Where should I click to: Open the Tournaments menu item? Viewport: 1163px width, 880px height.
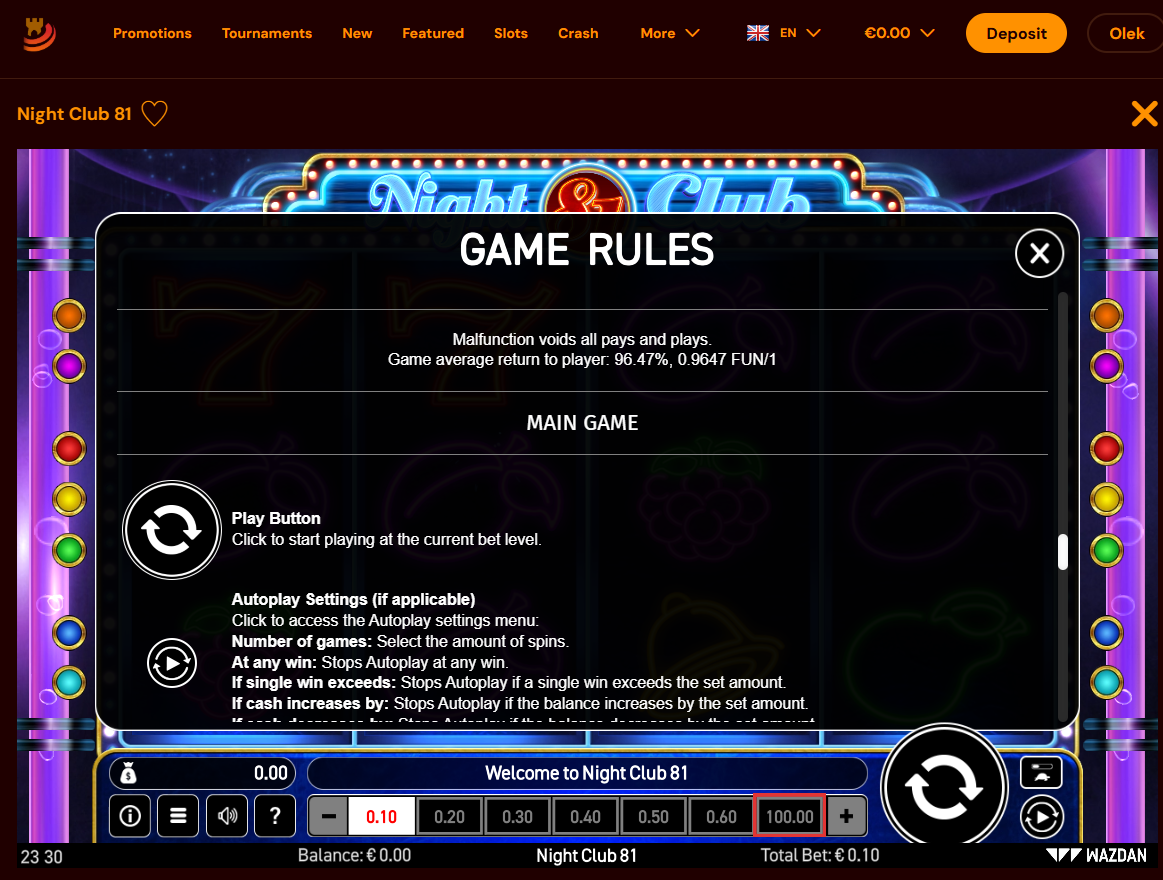coord(267,33)
